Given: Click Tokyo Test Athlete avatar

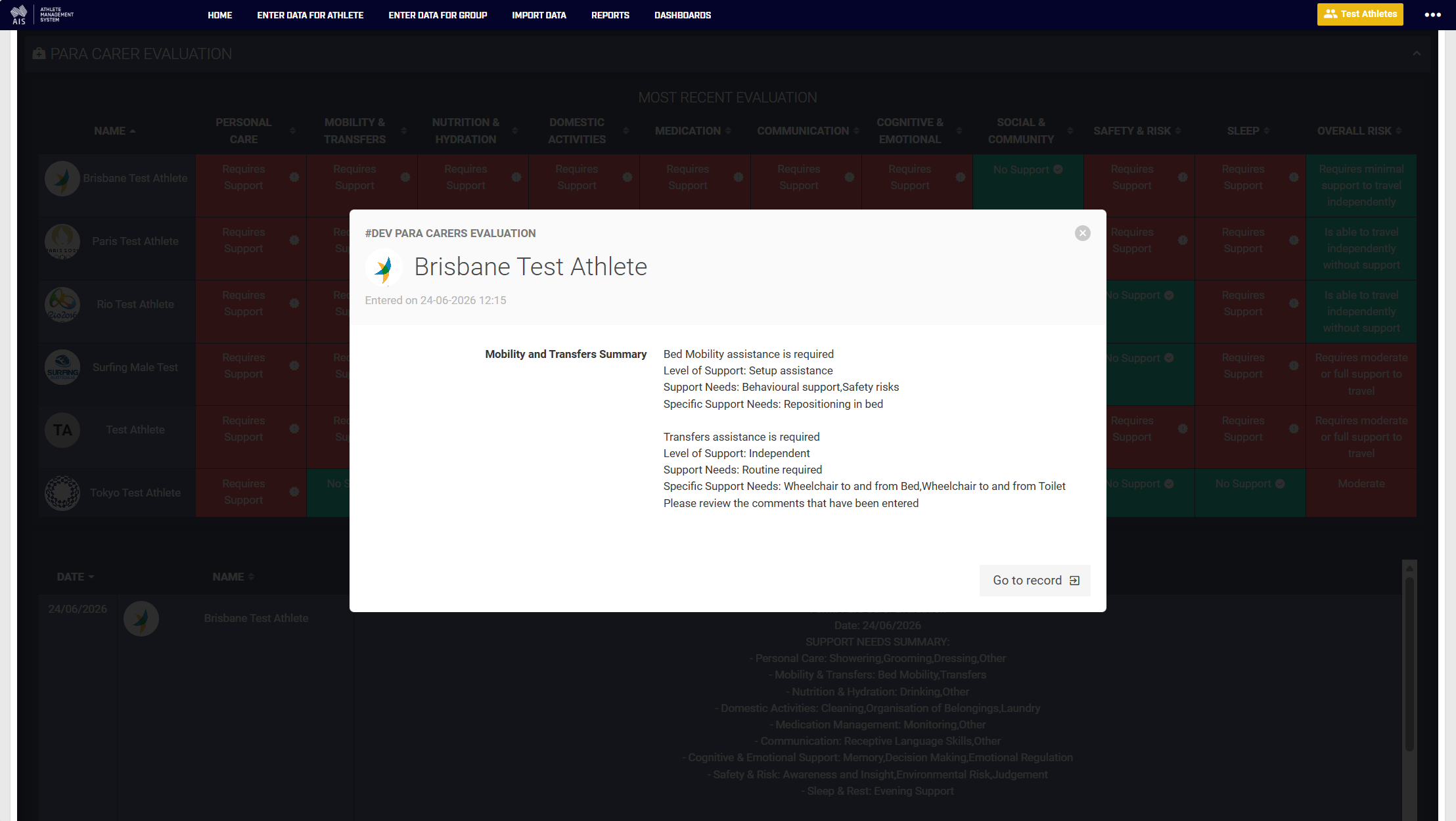Looking at the screenshot, I should (62, 493).
